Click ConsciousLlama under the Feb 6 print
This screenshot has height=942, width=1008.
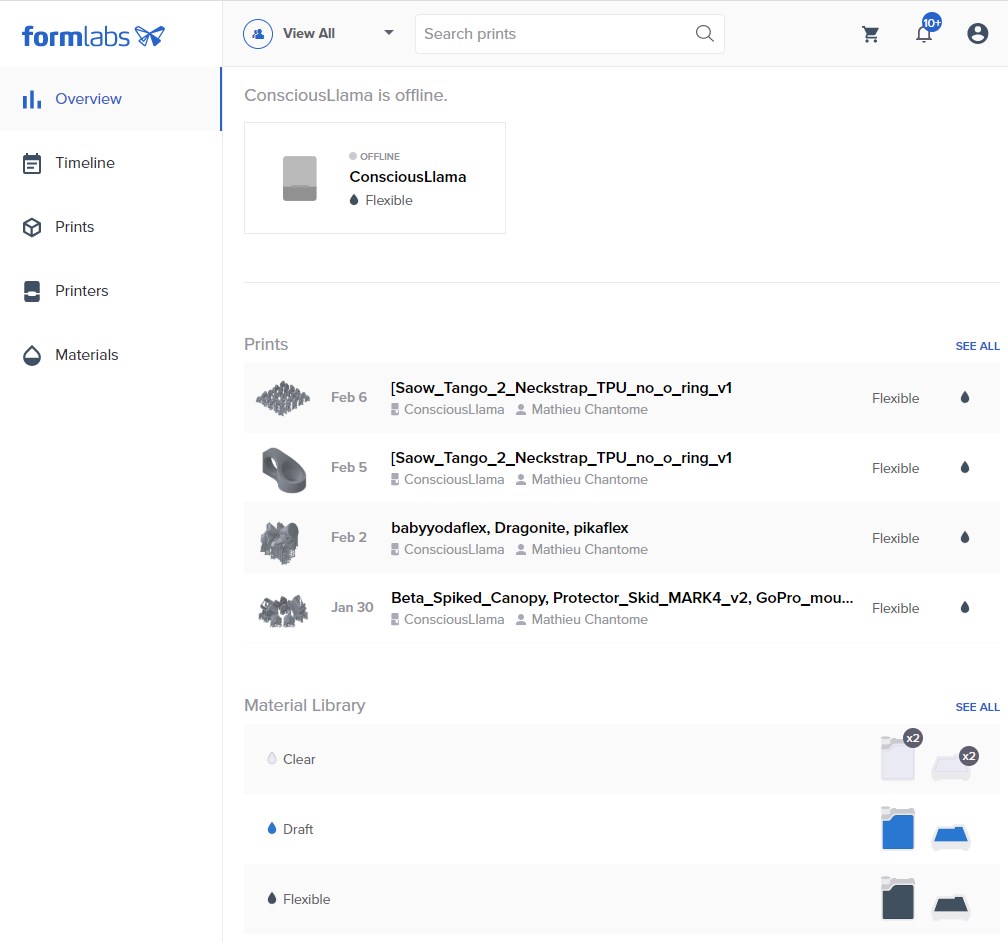click(454, 410)
